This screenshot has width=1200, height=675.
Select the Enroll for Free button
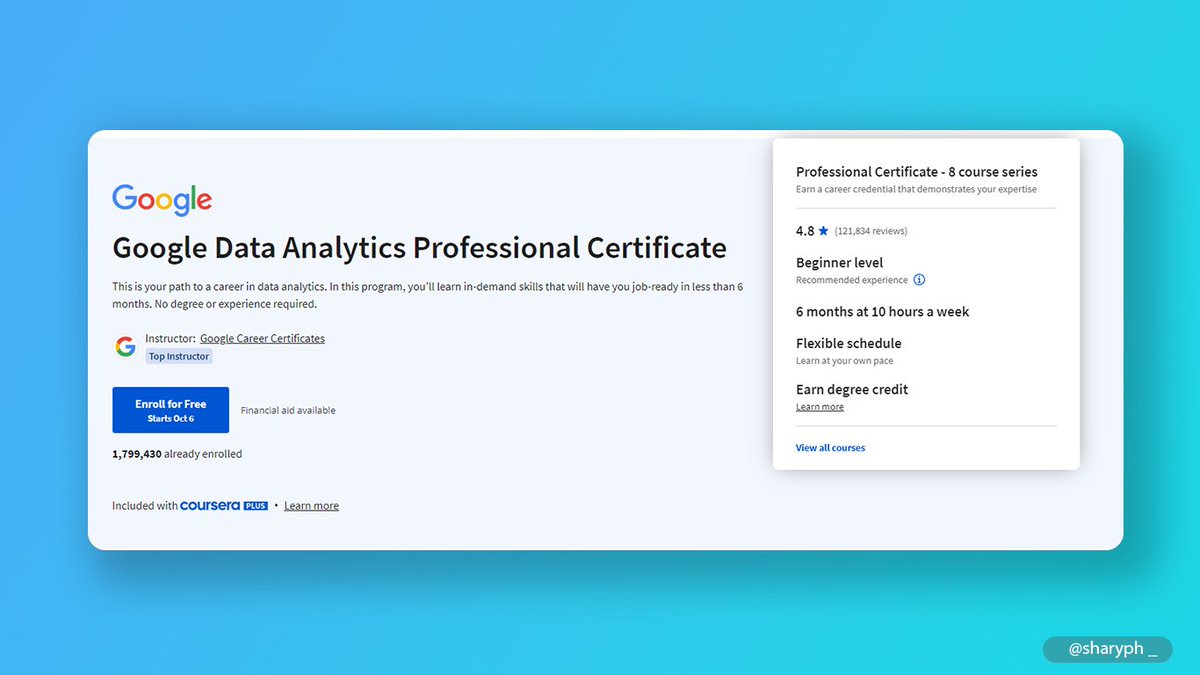pos(170,409)
